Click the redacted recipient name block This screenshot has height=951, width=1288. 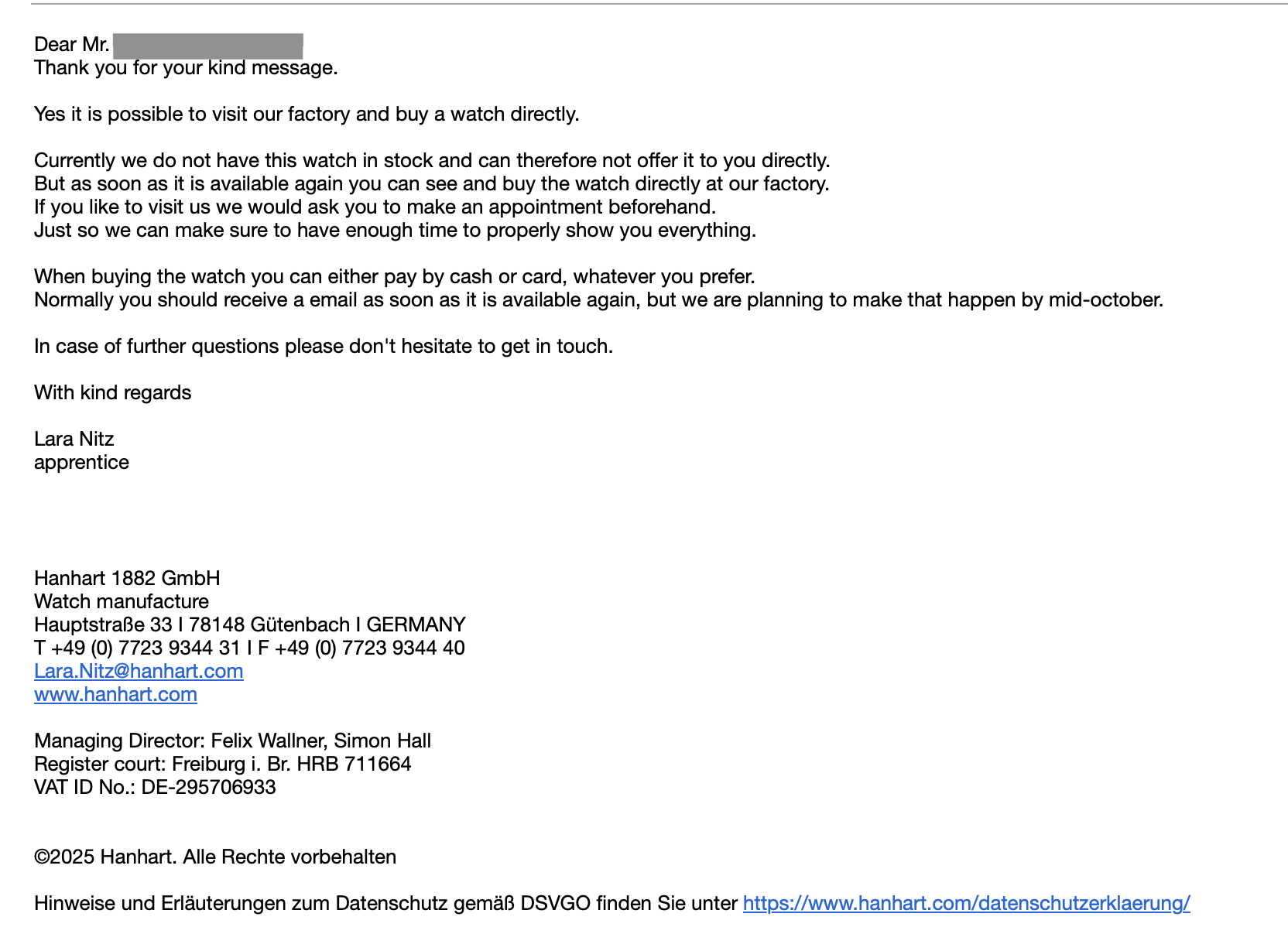tap(207, 46)
